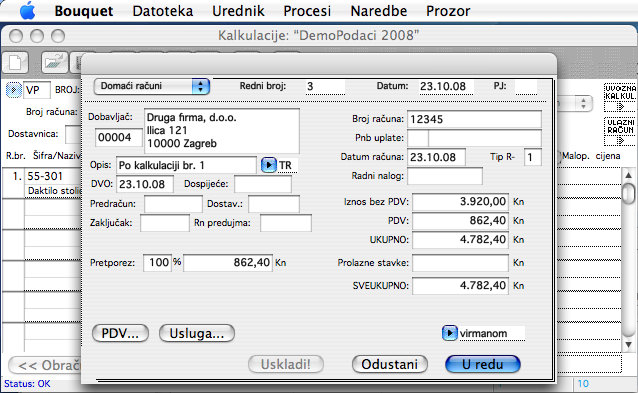Click the partially hidden stepper in Kalkulacije
Image resolution: width=638 pixels, height=393 pixels.
click(x=583, y=103)
